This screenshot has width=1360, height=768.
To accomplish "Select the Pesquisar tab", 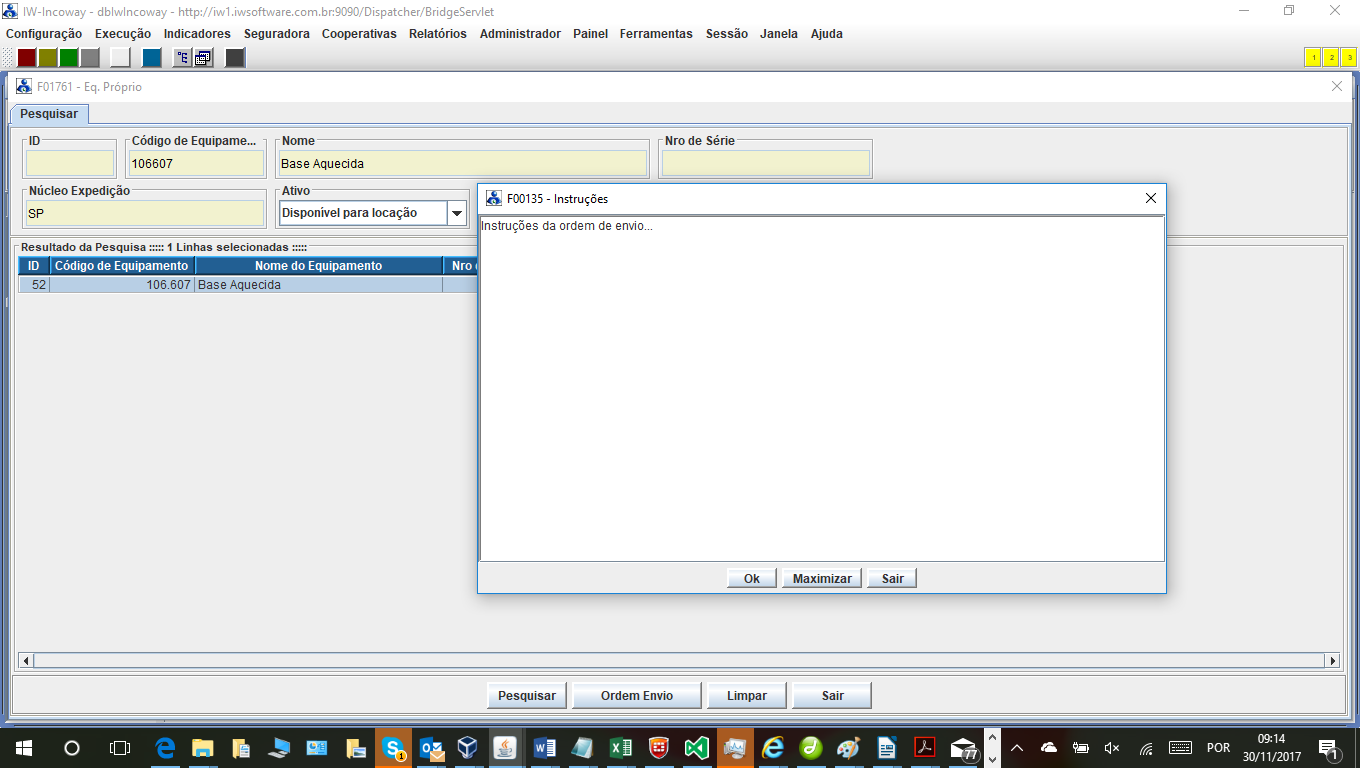I will (48, 114).
